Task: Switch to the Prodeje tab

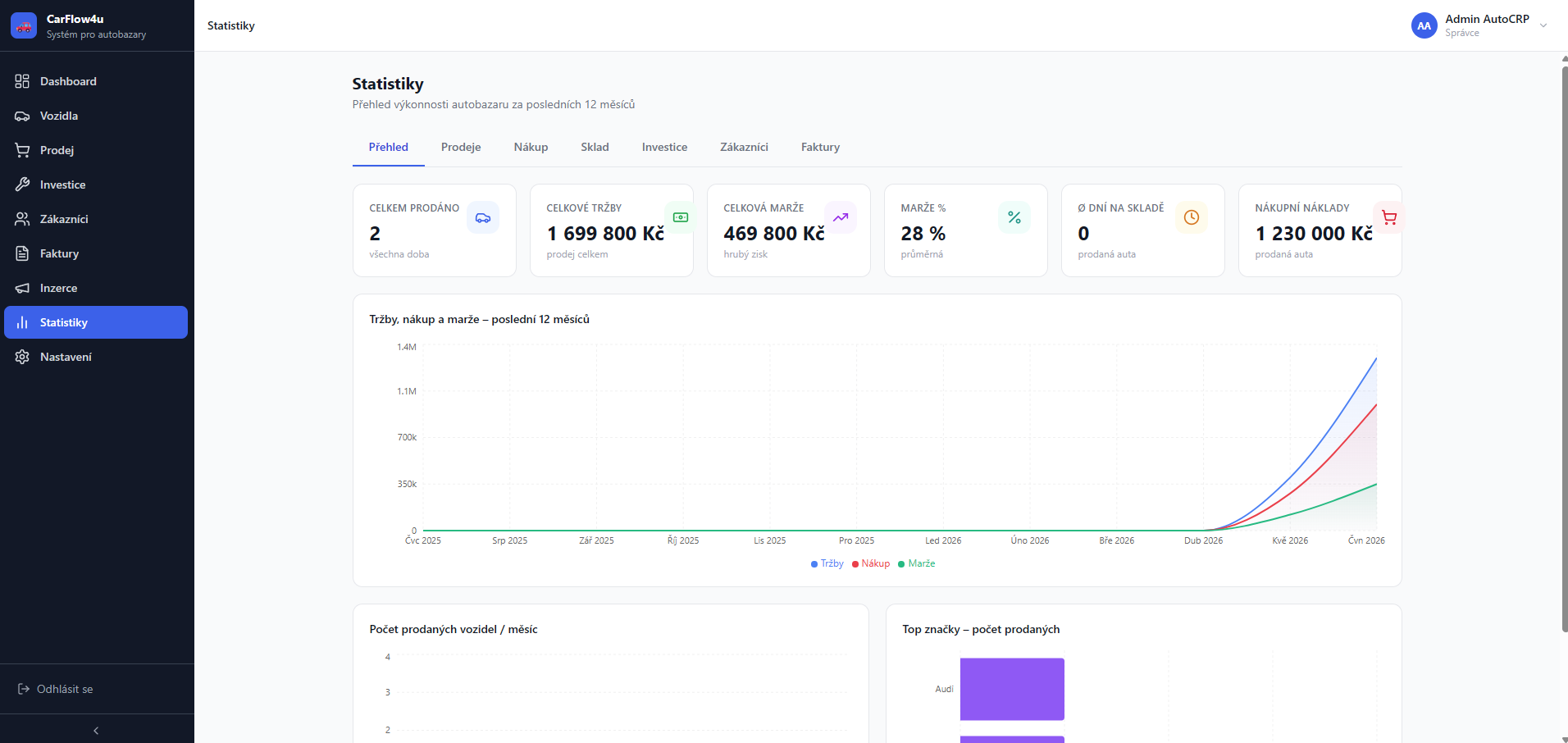Action: [461, 148]
